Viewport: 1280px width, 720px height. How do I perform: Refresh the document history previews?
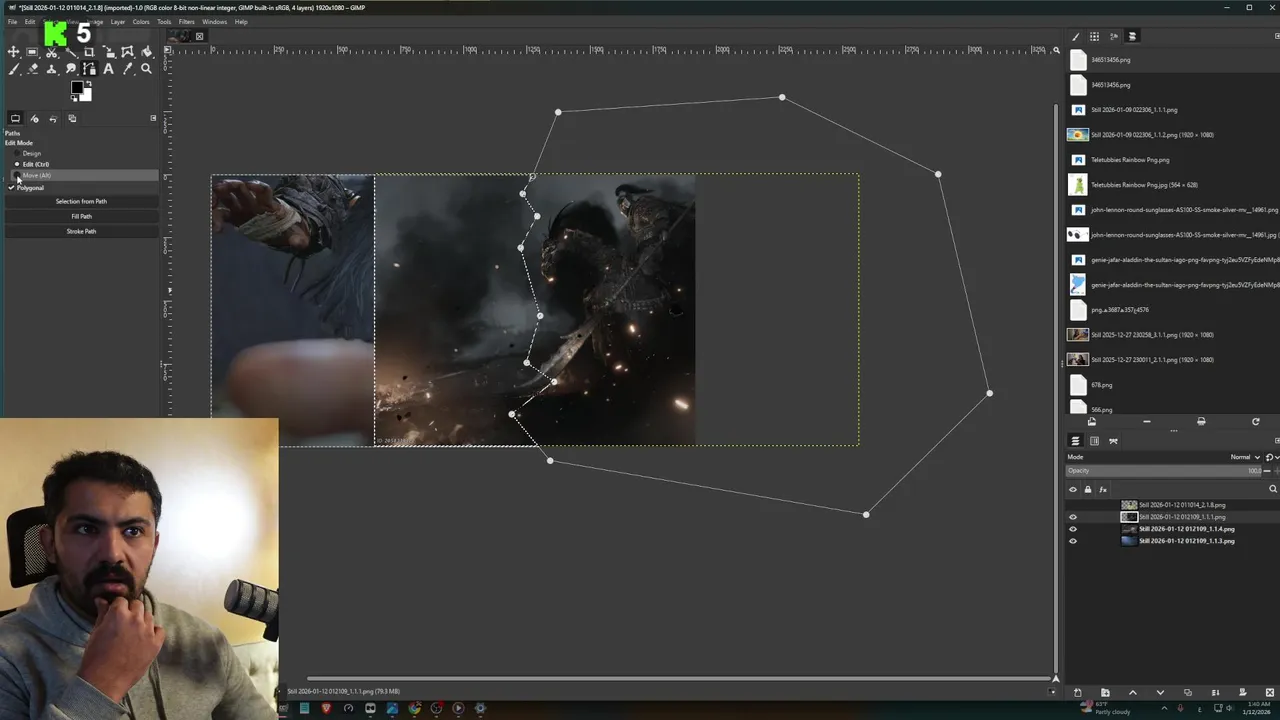(x=1256, y=422)
